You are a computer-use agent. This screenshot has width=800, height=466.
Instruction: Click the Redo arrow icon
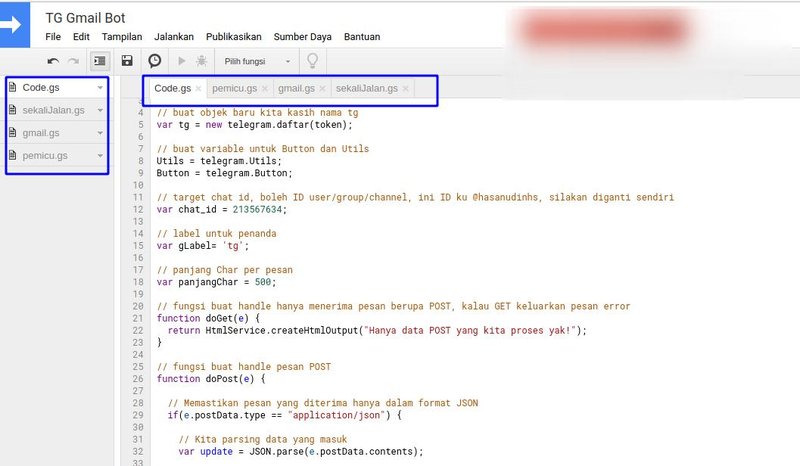[73, 61]
